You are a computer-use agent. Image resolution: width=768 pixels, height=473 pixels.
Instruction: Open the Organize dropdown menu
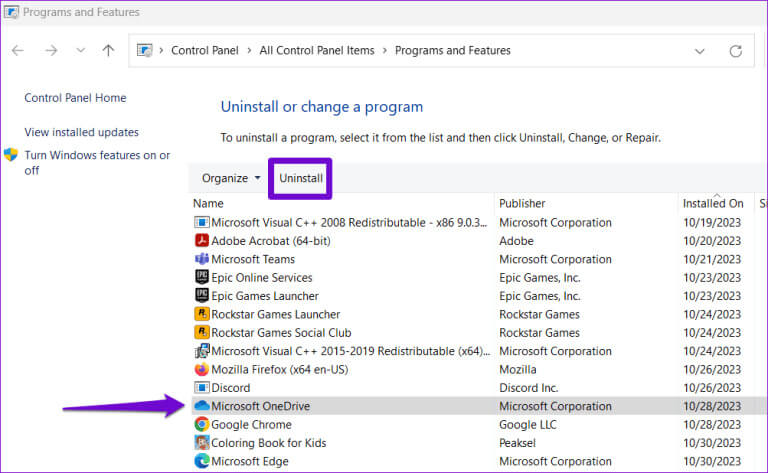tap(231, 178)
